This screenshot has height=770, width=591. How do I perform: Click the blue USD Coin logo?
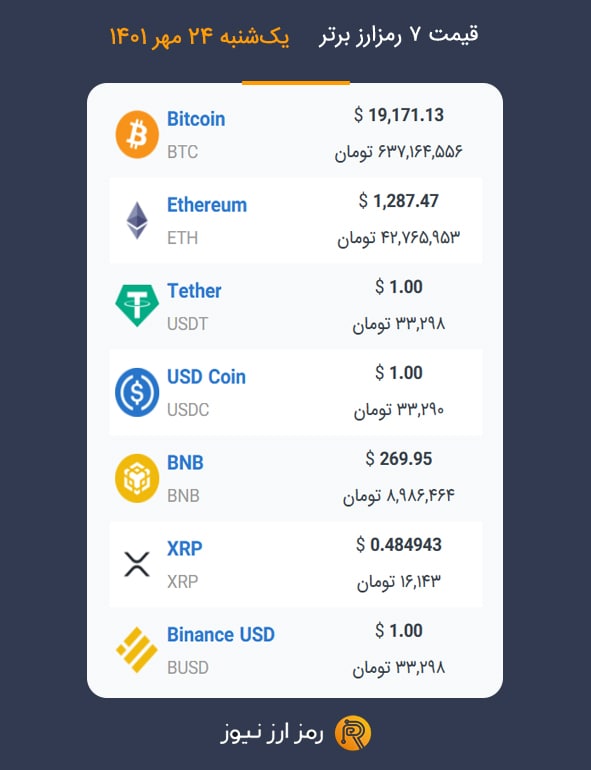point(137,392)
